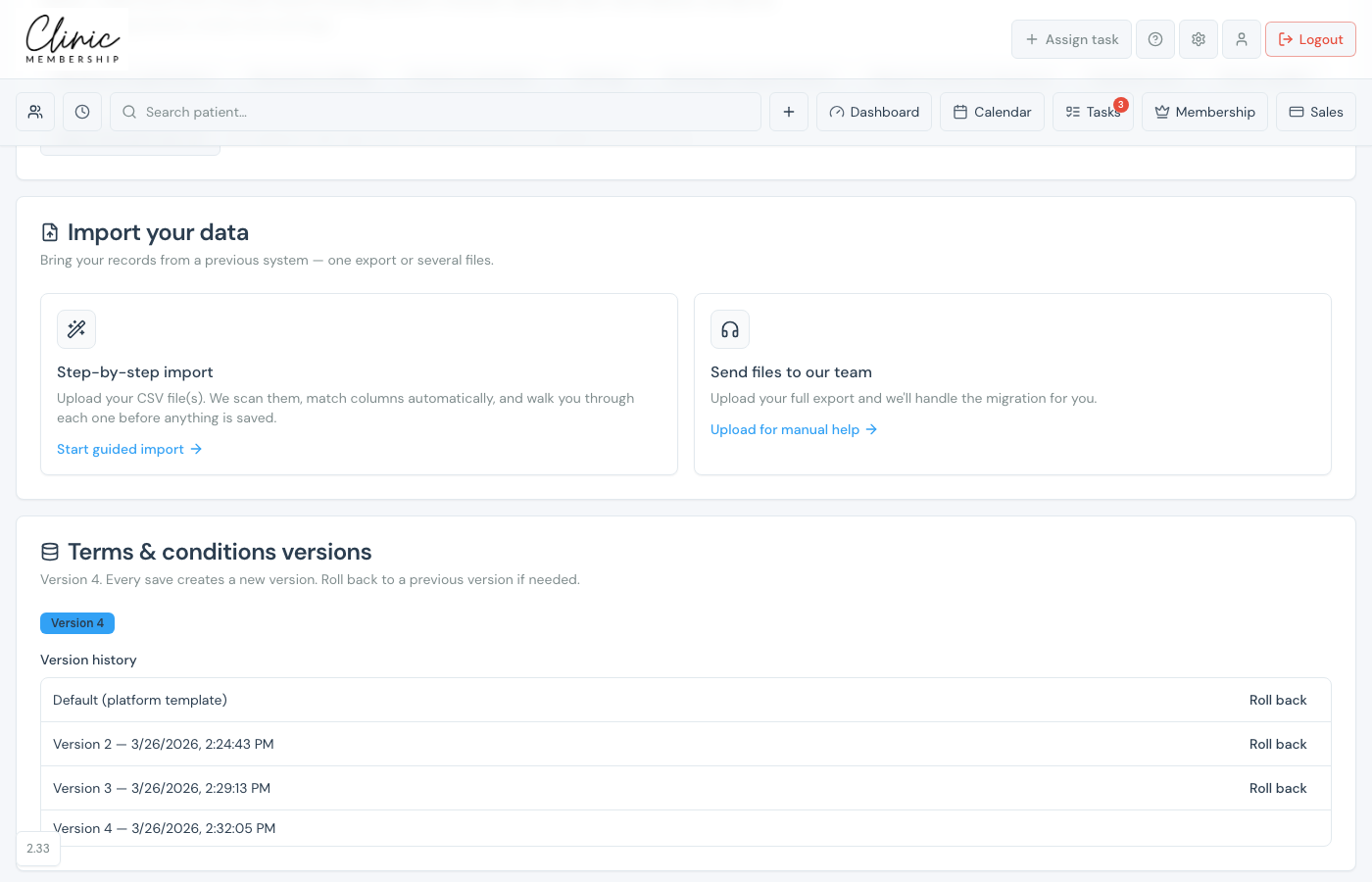Click the database icon by Terms & conditions
Screen dimensions: 1372x882
tap(50, 552)
